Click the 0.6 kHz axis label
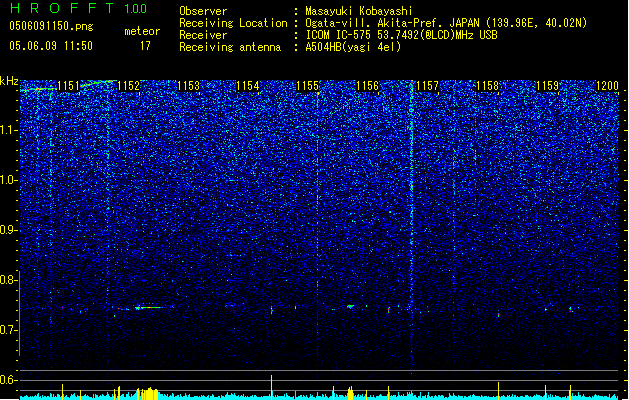629x400 pixels. click(8, 380)
